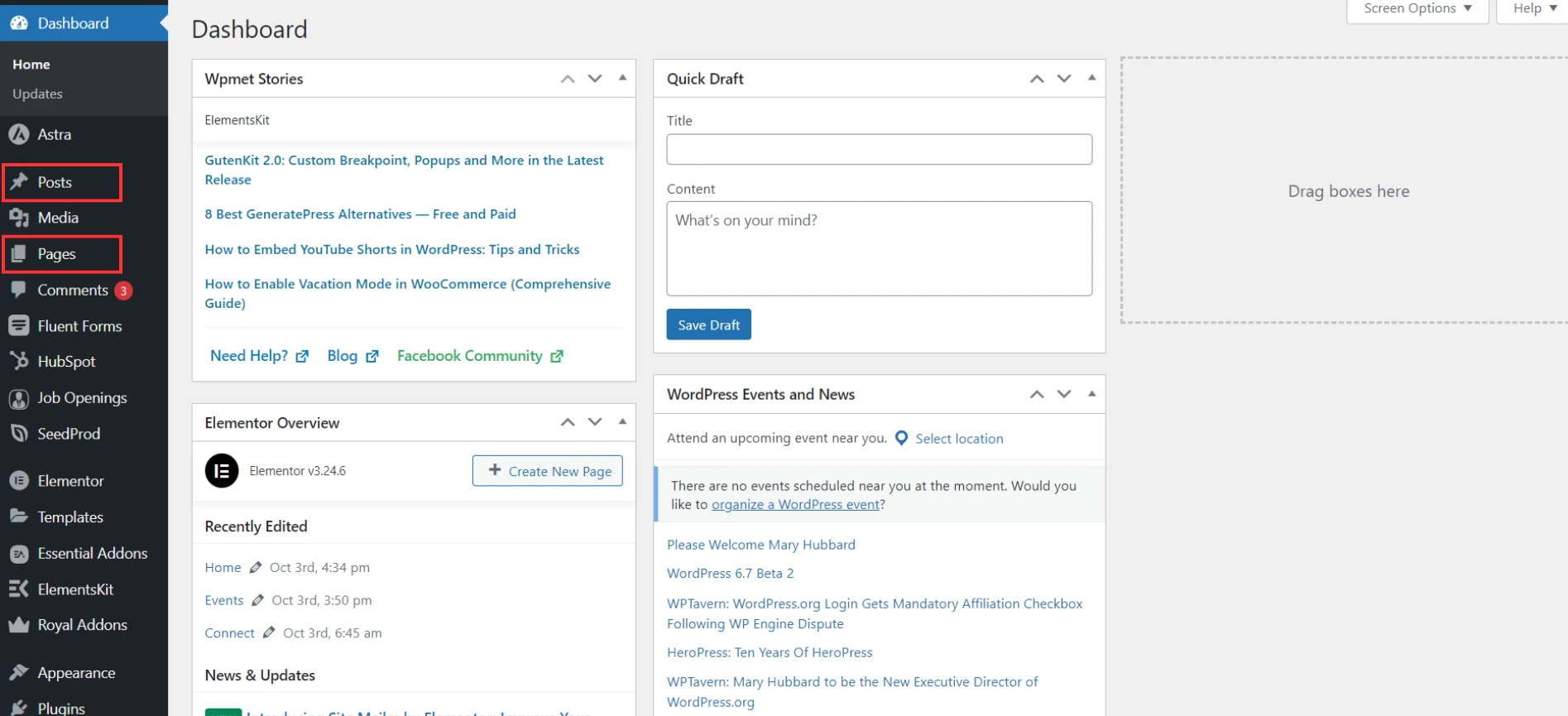Click the pencil edit icon next to Events
Viewport: 1568px width, 716px height.
(x=257, y=601)
